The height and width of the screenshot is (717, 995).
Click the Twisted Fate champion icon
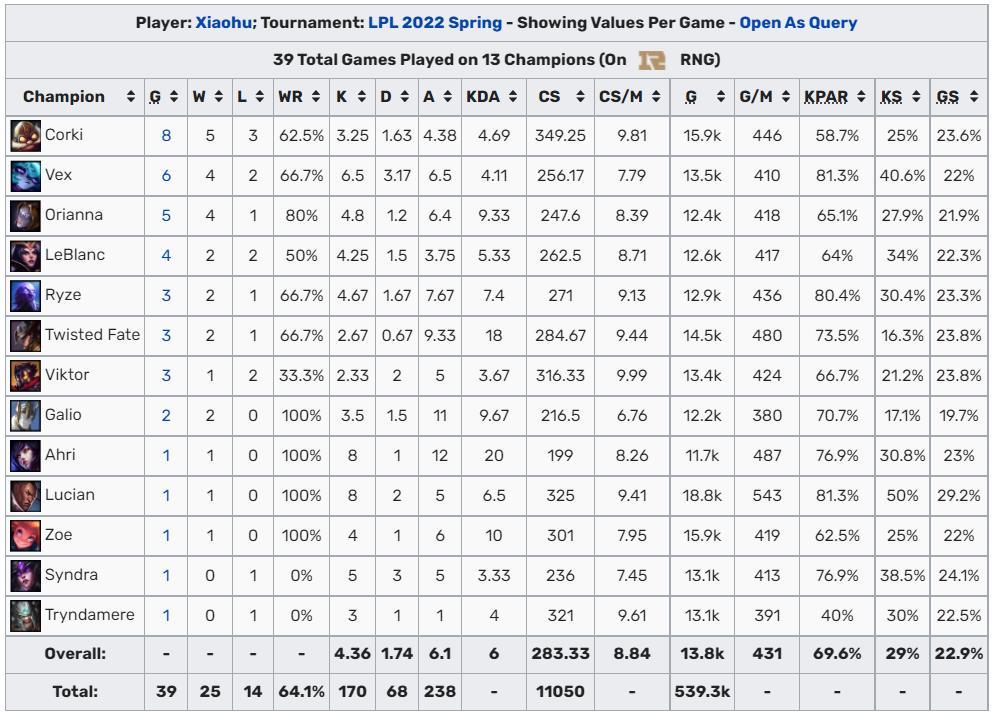(26, 335)
